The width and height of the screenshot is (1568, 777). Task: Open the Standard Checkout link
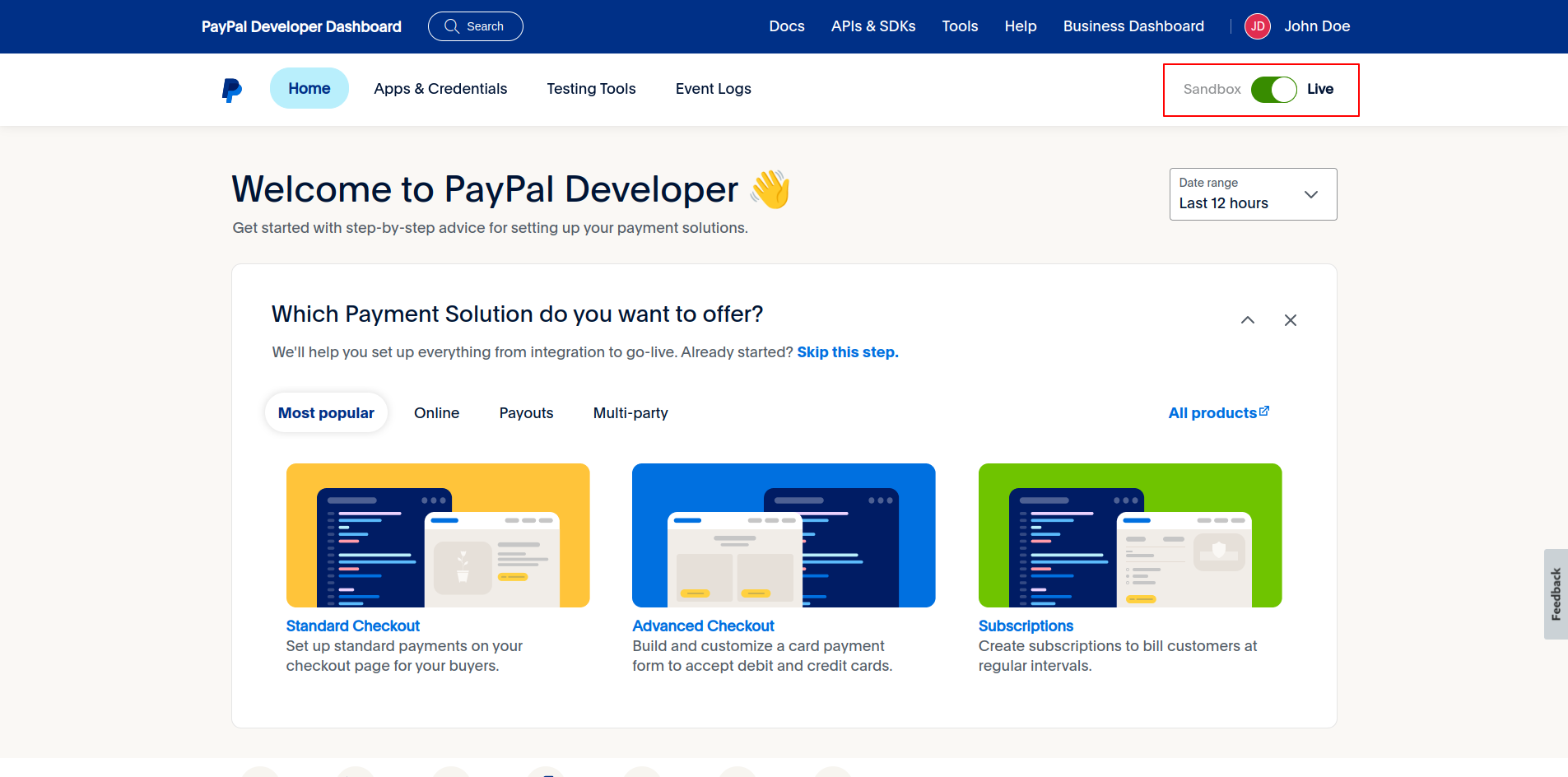[352, 626]
